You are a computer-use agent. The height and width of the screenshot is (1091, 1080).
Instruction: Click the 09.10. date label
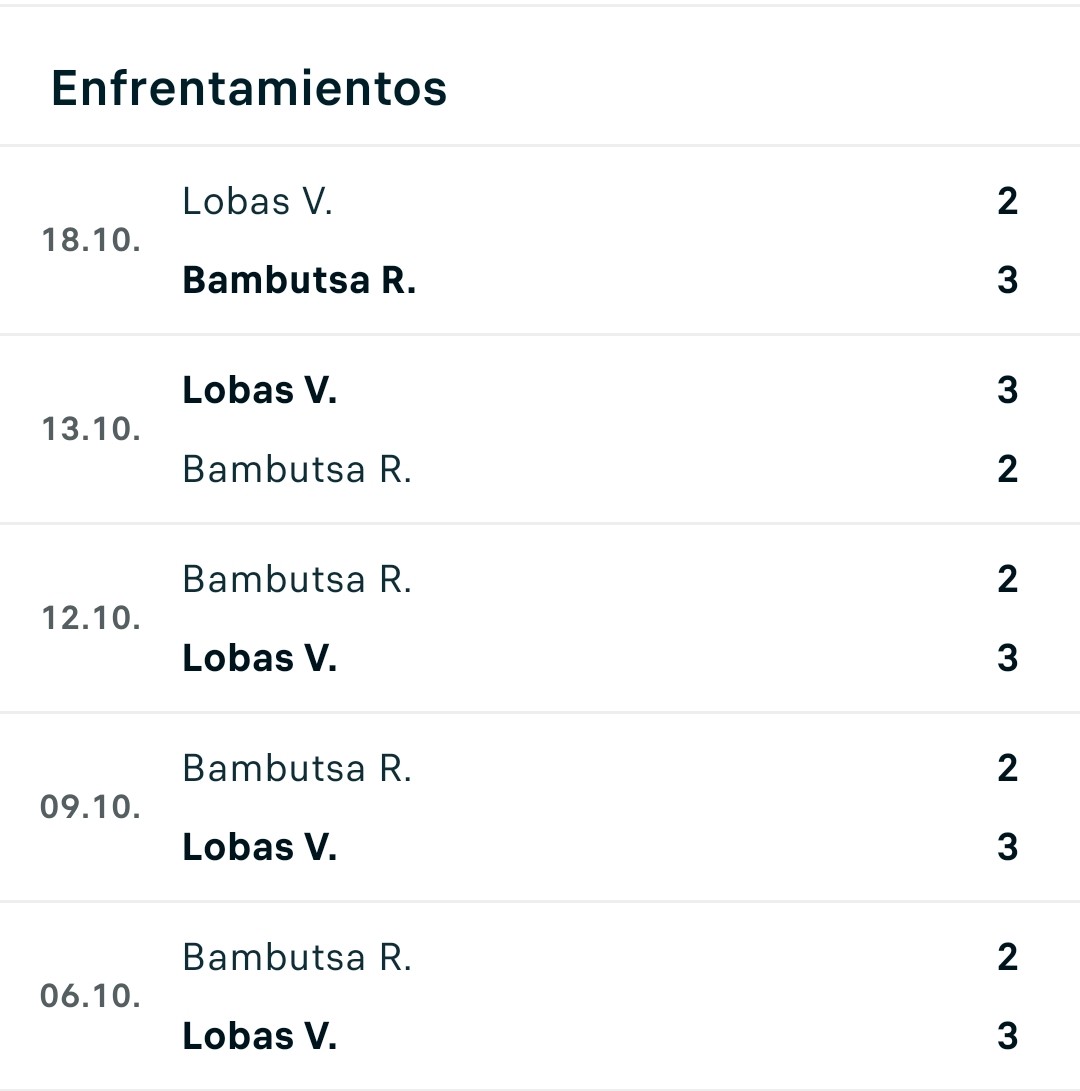point(90,807)
